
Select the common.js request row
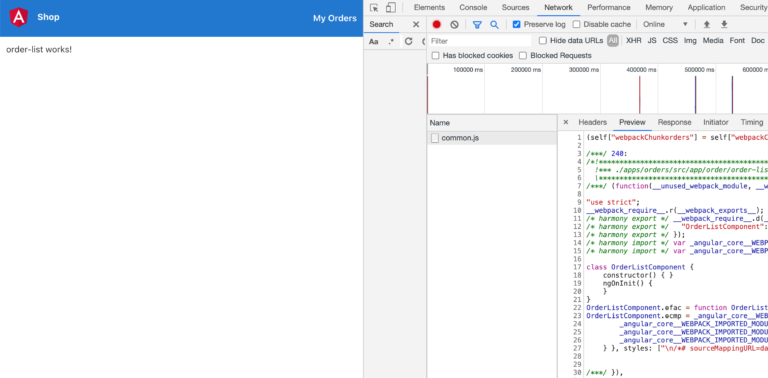pyautogui.click(x=492, y=138)
